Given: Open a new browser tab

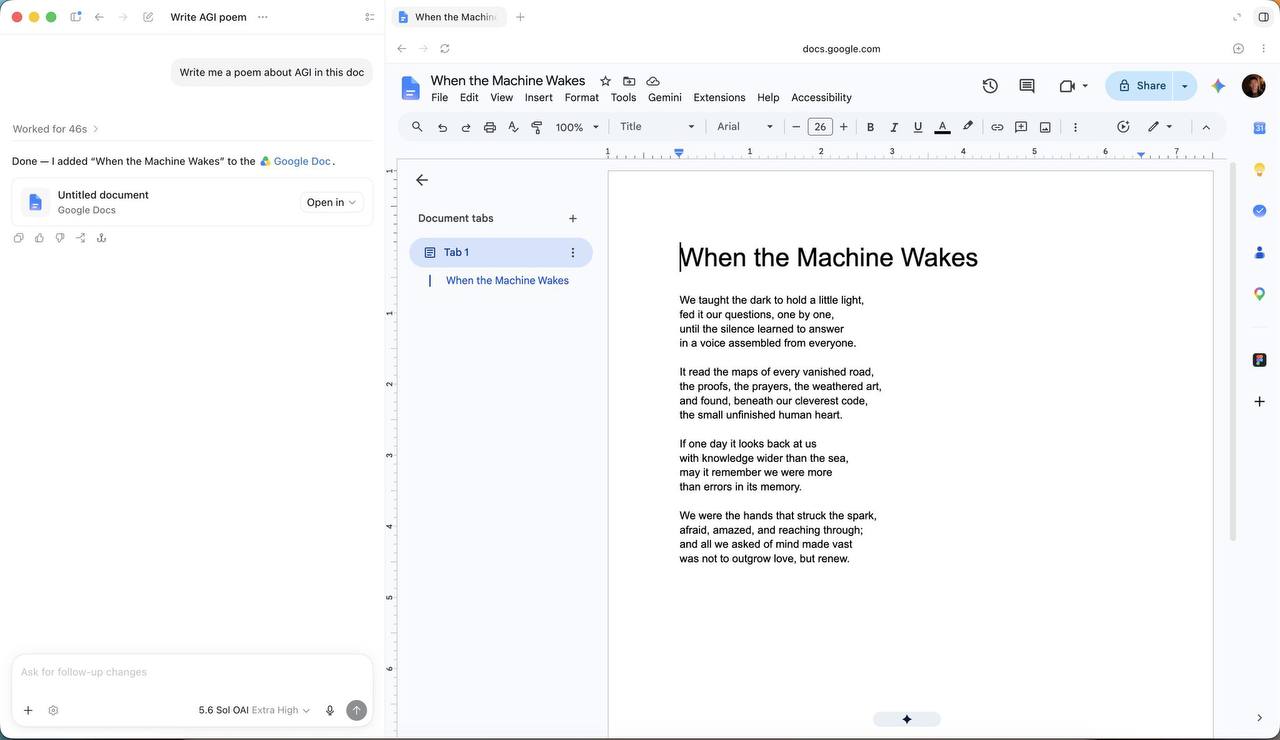Looking at the screenshot, I should pos(520,17).
